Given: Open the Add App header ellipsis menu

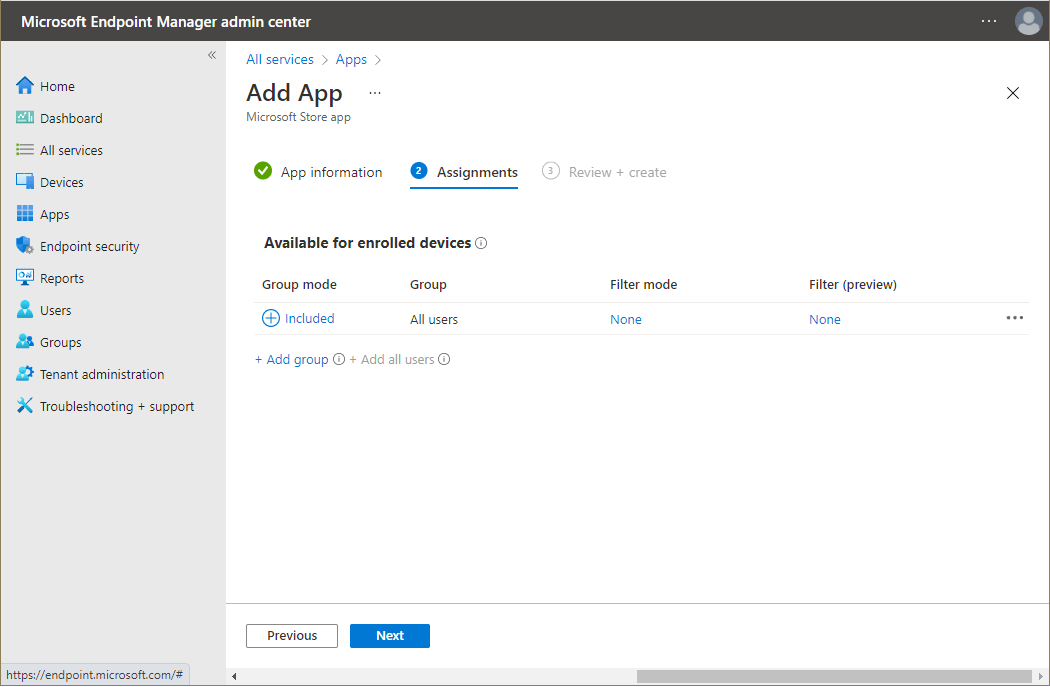Looking at the screenshot, I should [375, 91].
